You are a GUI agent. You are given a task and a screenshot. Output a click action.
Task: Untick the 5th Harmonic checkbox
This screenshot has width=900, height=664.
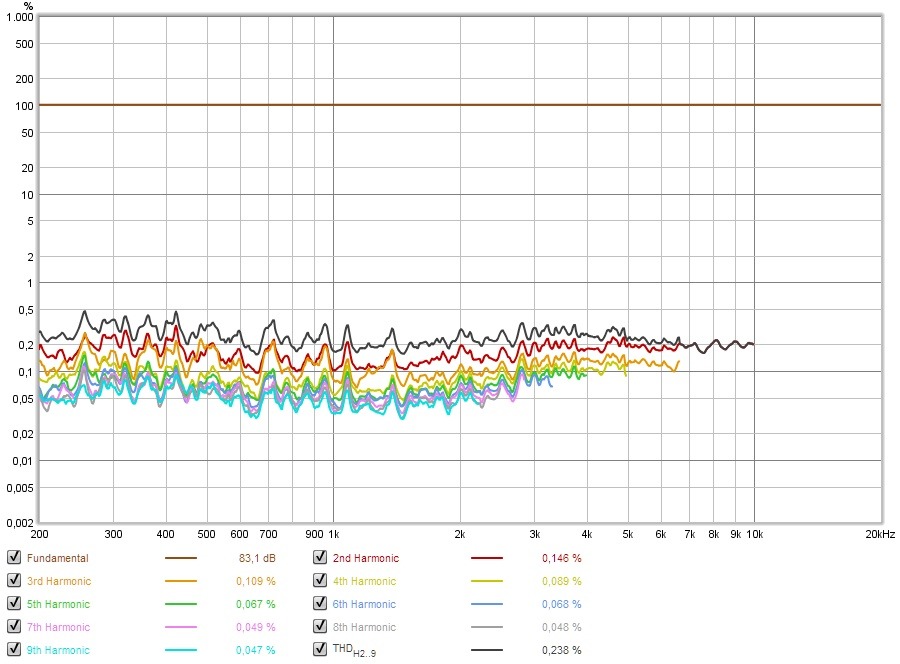[x=13, y=604]
